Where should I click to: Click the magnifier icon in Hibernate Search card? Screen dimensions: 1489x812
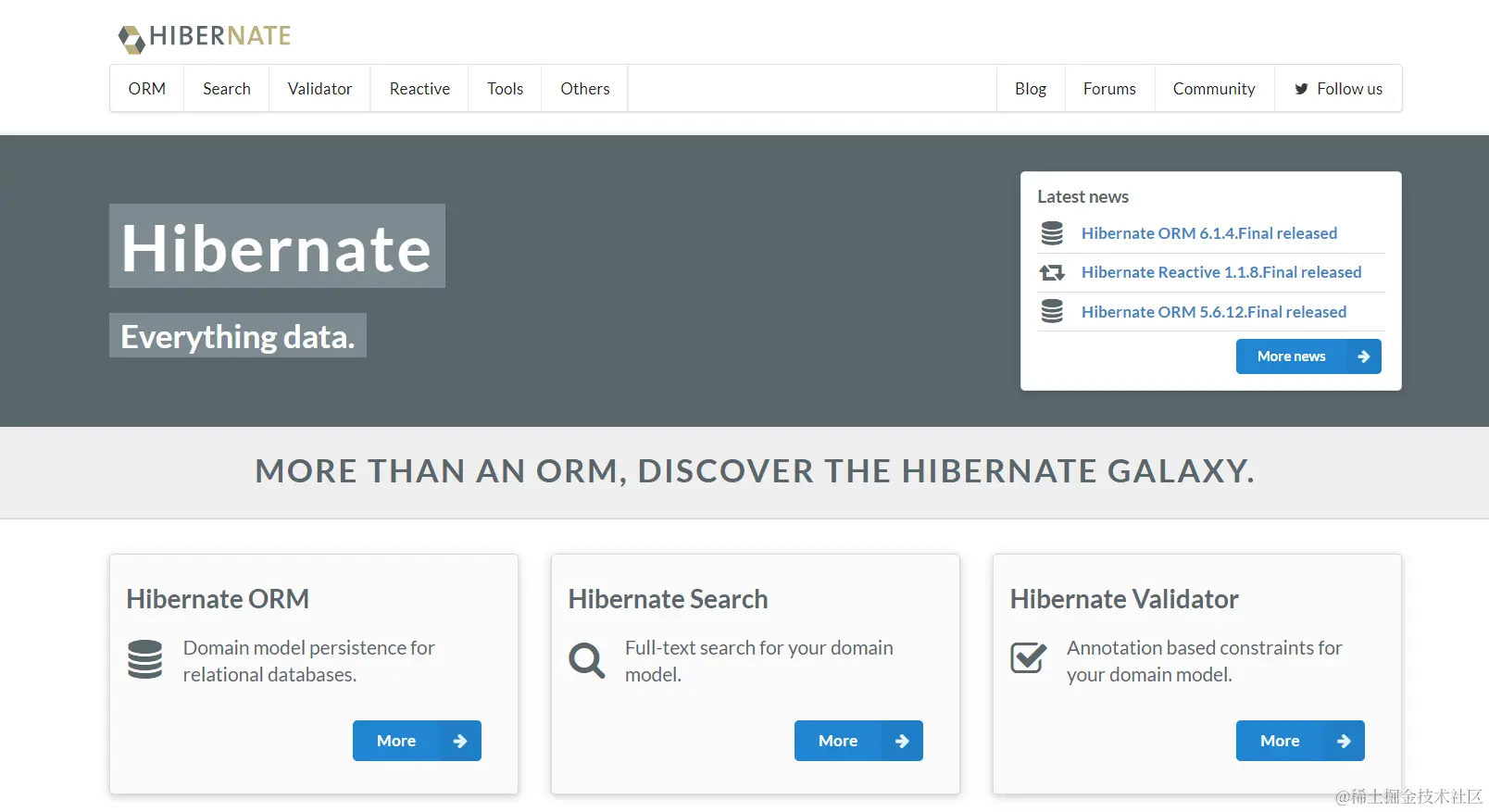coord(587,660)
